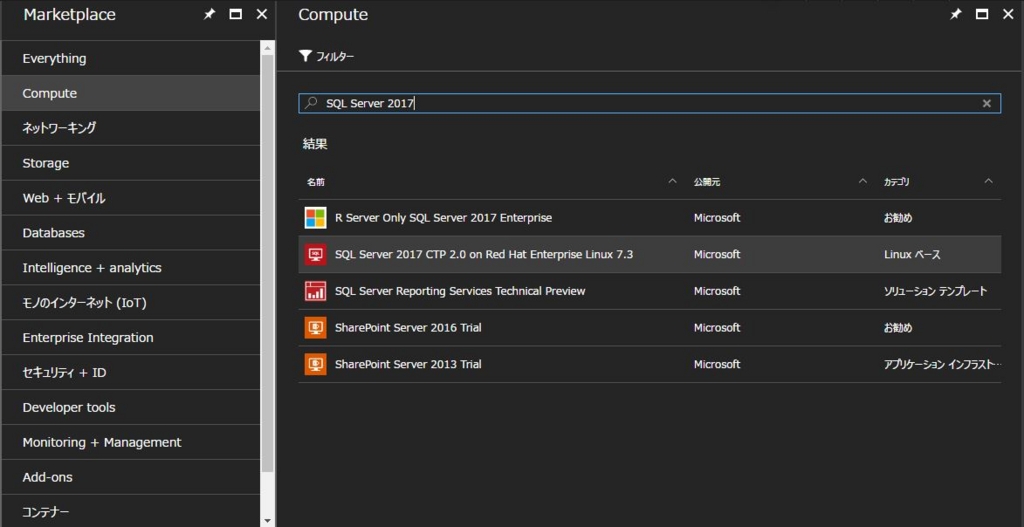Viewport: 1024px width, 527px height.
Task: Open モノのインターネット (IoT) category
Action: [x=131, y=302]
